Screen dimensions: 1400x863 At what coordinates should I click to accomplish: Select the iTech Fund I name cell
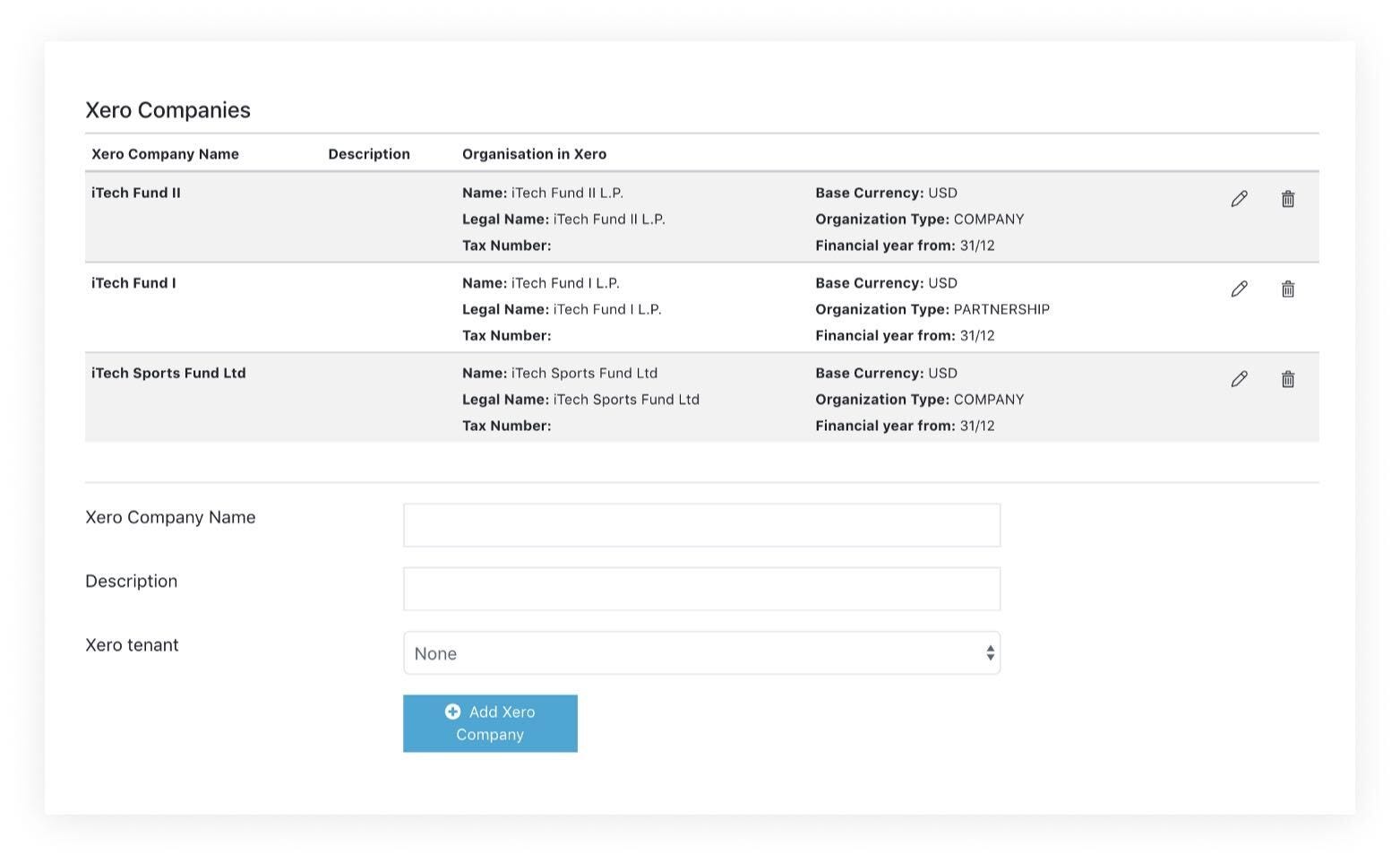tap(133, 283)
